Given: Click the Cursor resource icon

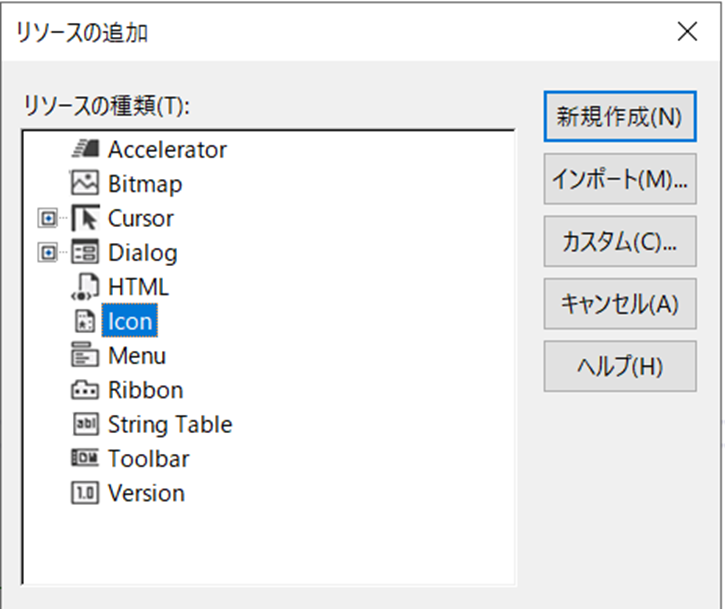Looking at the screenshot, I should coord(85,218).
